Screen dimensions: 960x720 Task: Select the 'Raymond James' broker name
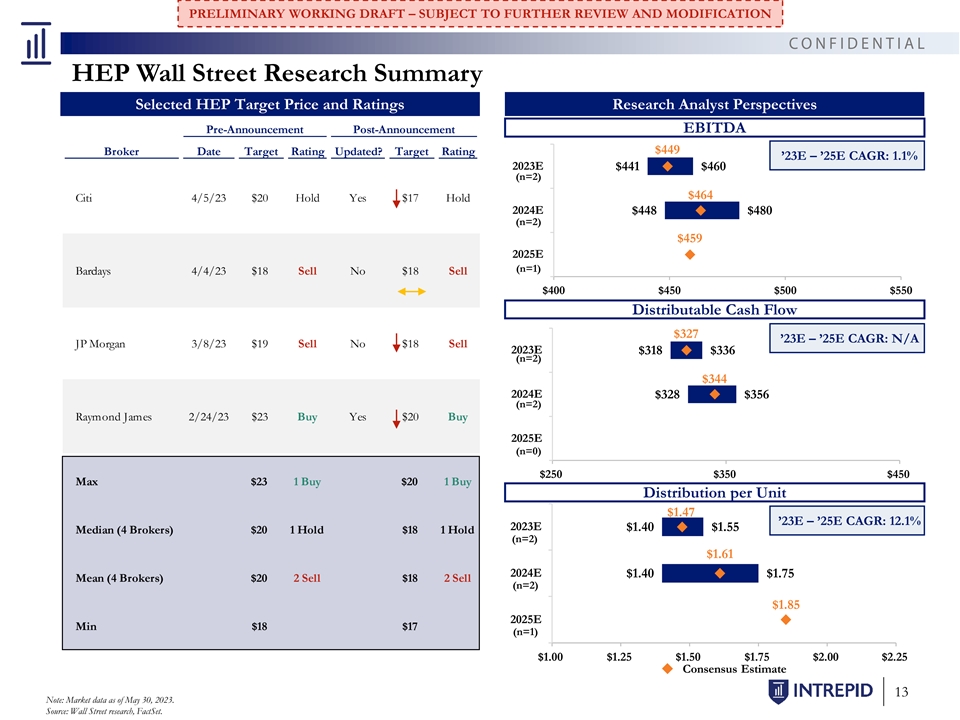113,417
